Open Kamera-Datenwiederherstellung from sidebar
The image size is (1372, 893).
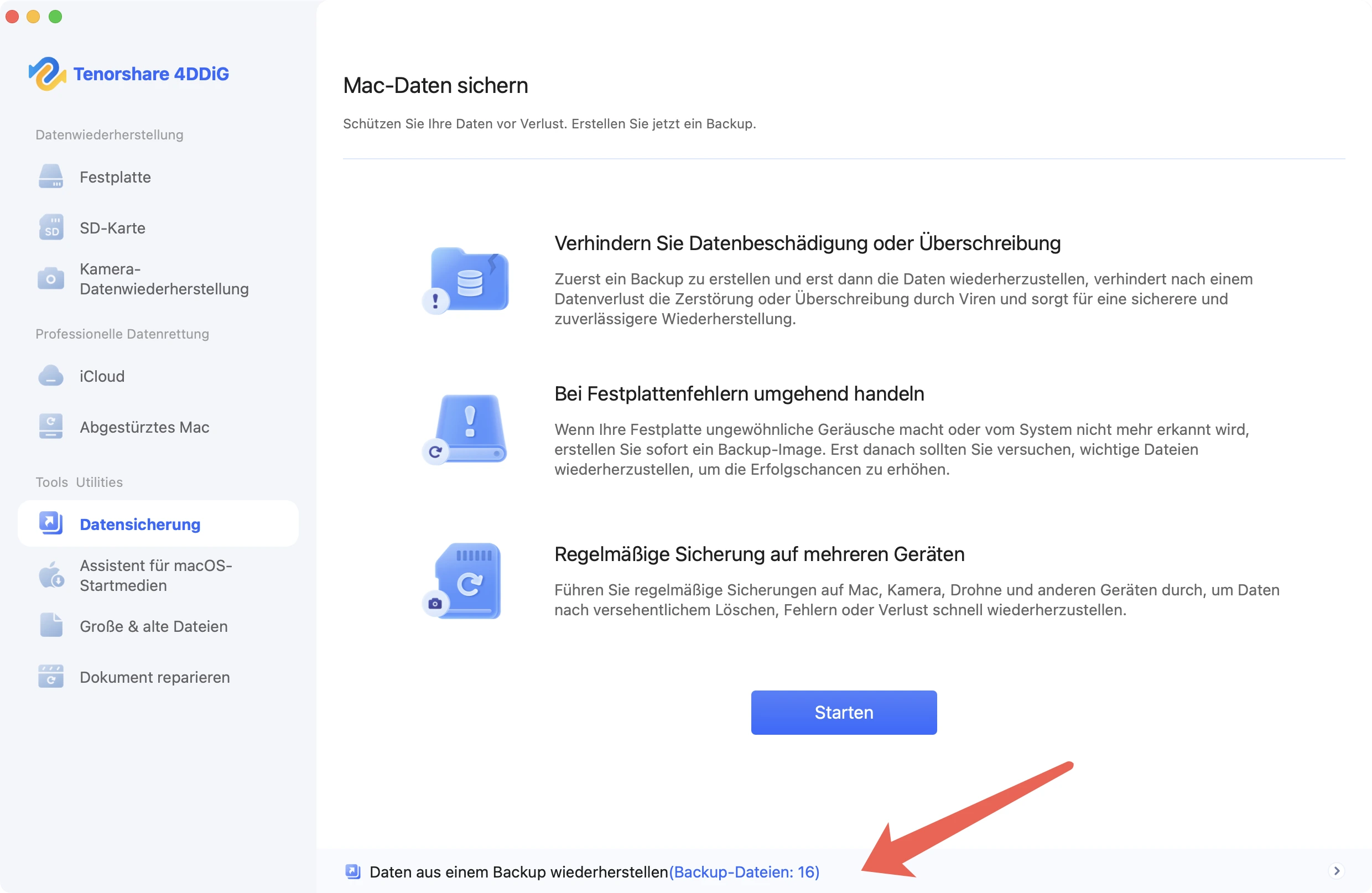[x=158, y=278]
